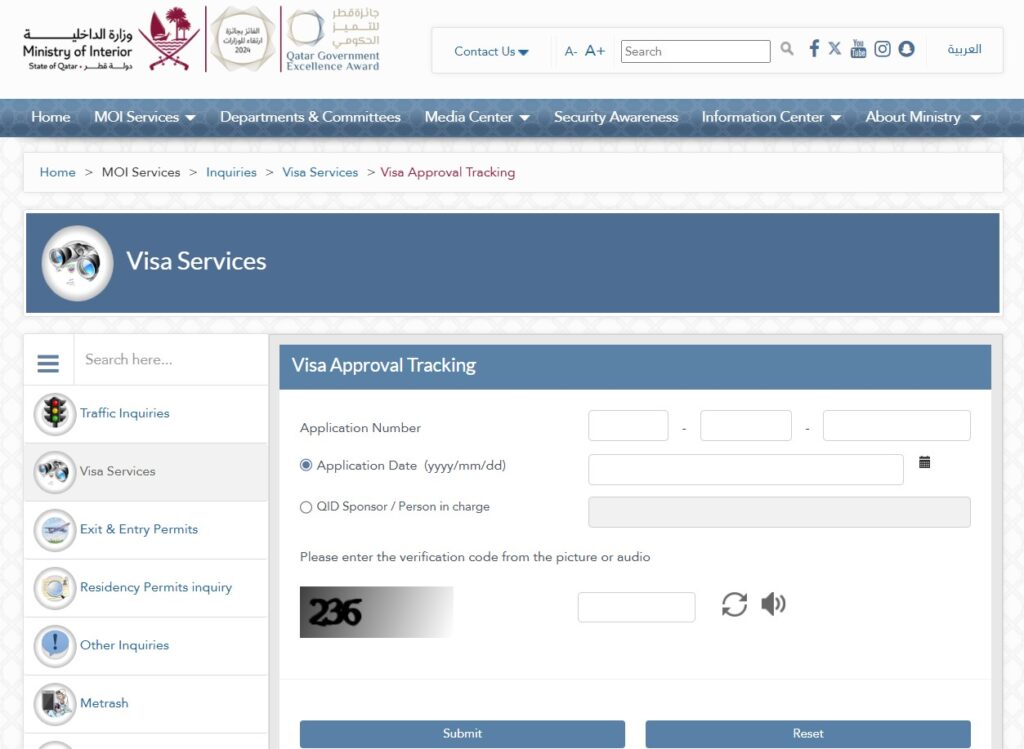Screen dimensions: 1024x749
Task: Click the search magnifier icon
Action: coord(786,48)
